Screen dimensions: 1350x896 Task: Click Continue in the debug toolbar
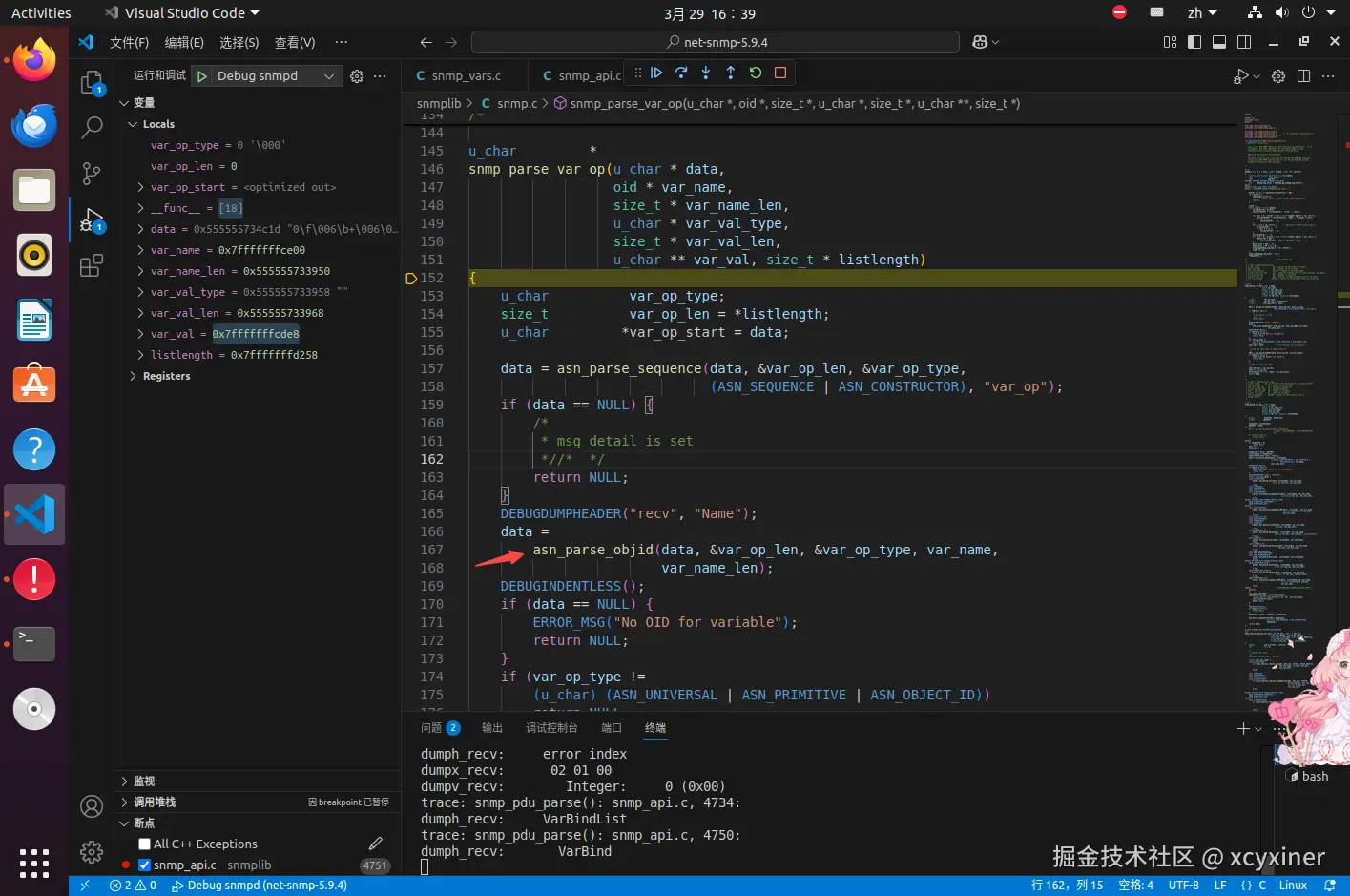pyautogui.click(x=656, y=73)
